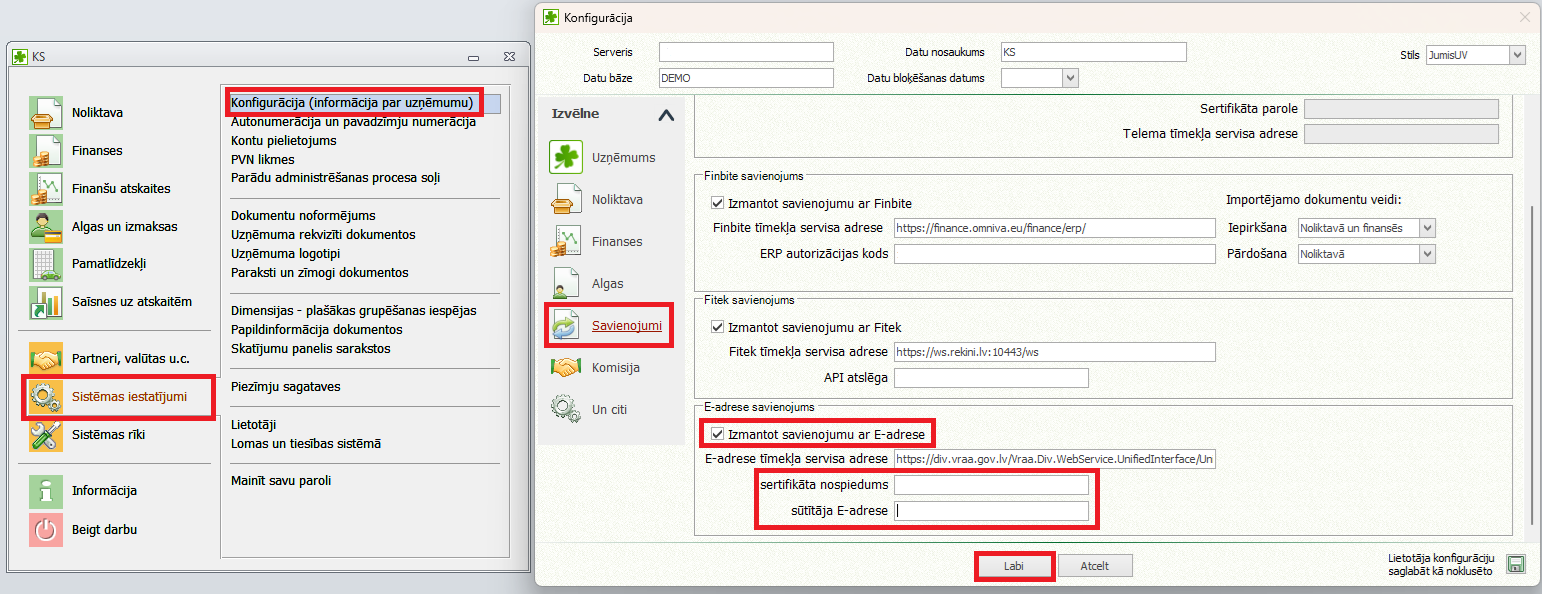
Task: Click Sistēmas rīki tools icon
Action: (x=46, y=435)
